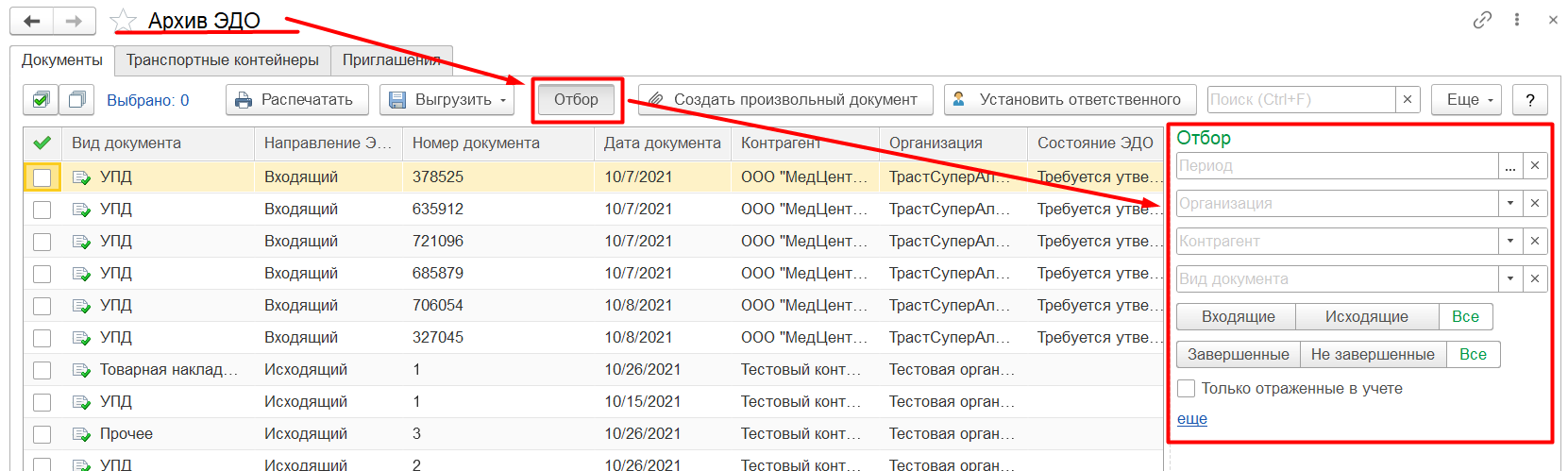
Task: Click document icon in Товарная накладная row
Action: (82, 370)
